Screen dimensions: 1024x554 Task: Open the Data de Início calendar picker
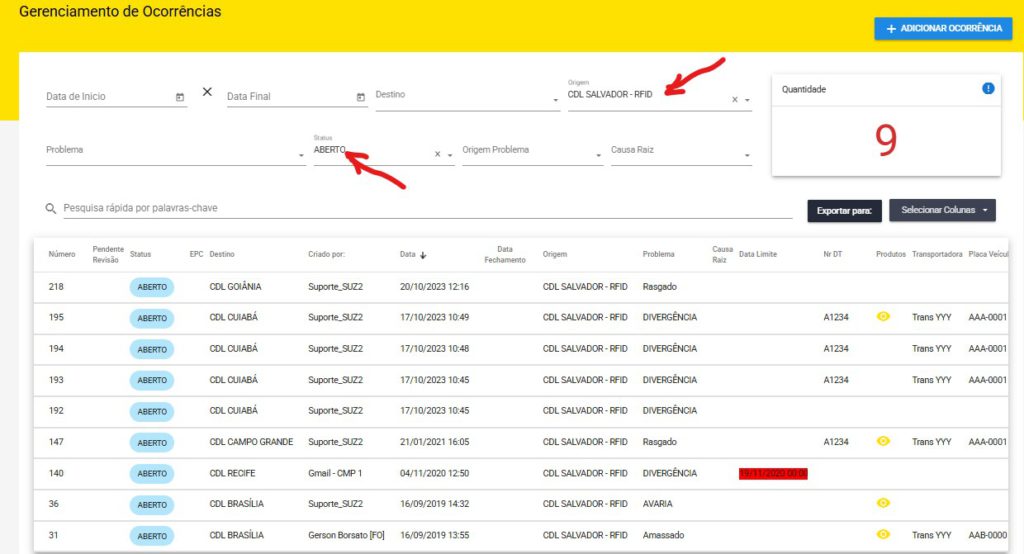coord(180,97)
